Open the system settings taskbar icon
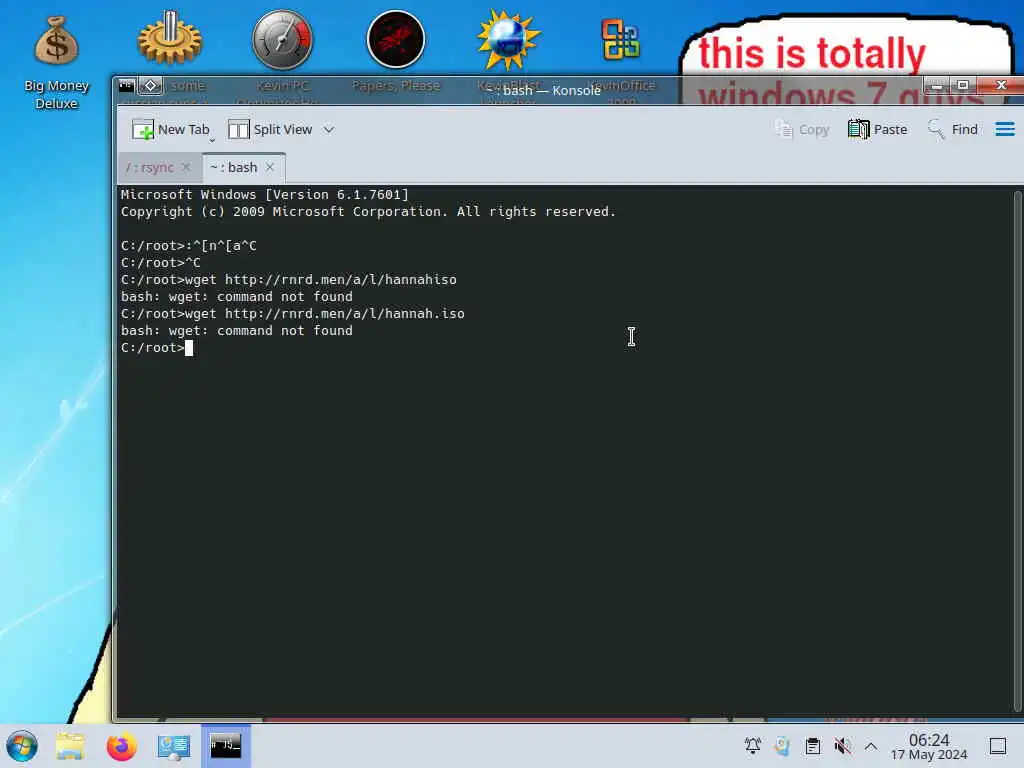The width and height of the screenshot is (1024, 768). (x=174, y=746)
